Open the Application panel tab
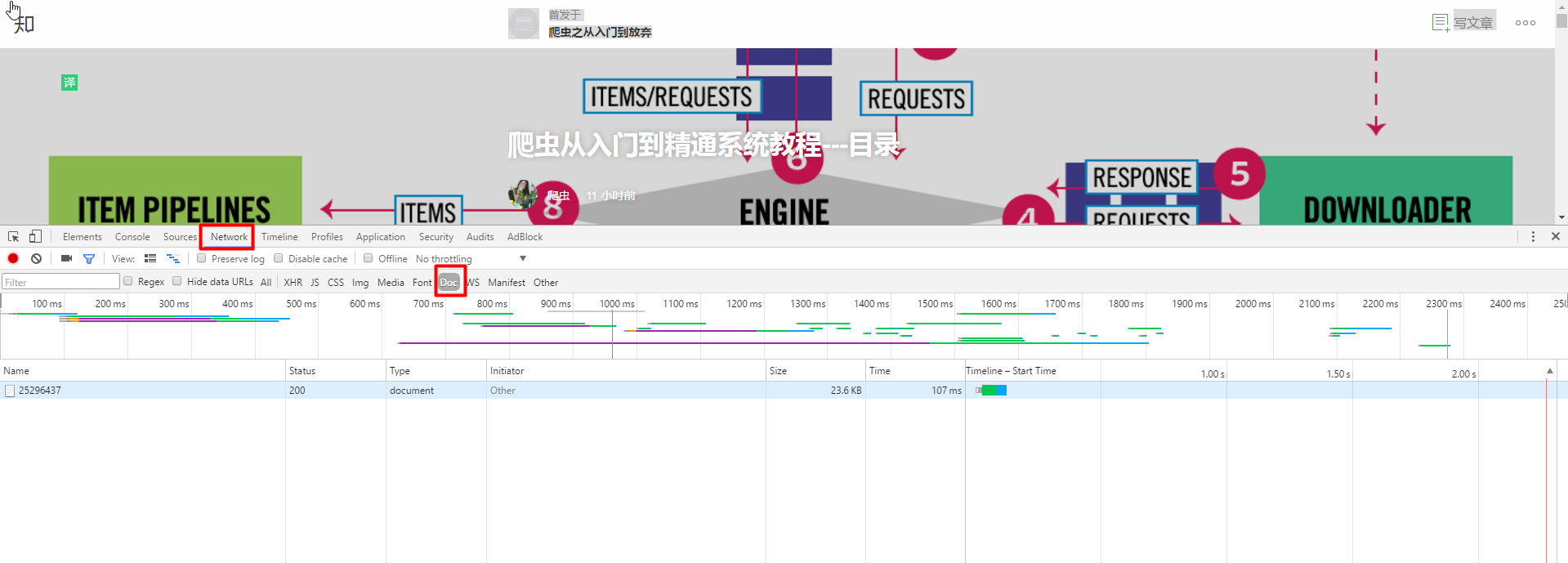Image resolution: width=1568 pixels, height=563 pixels. [x=380, y=237]
